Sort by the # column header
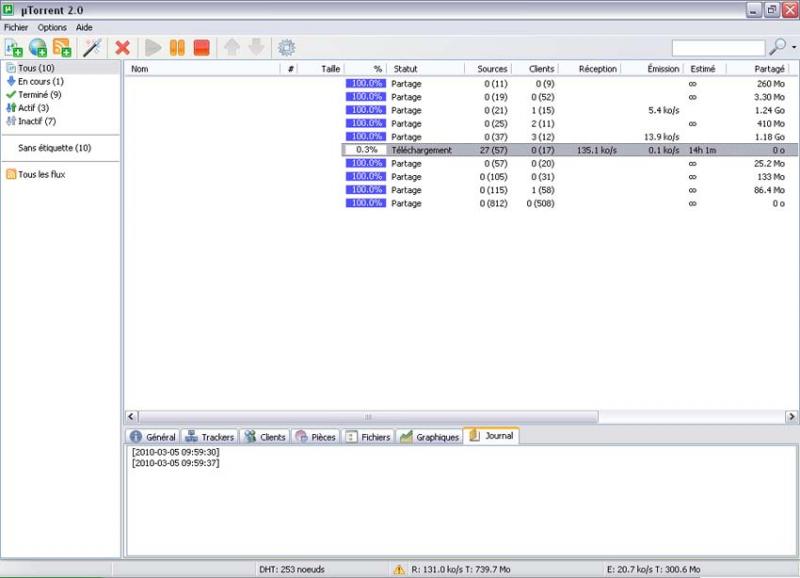This screenshot has height=578, width=800. click(289, 69)
